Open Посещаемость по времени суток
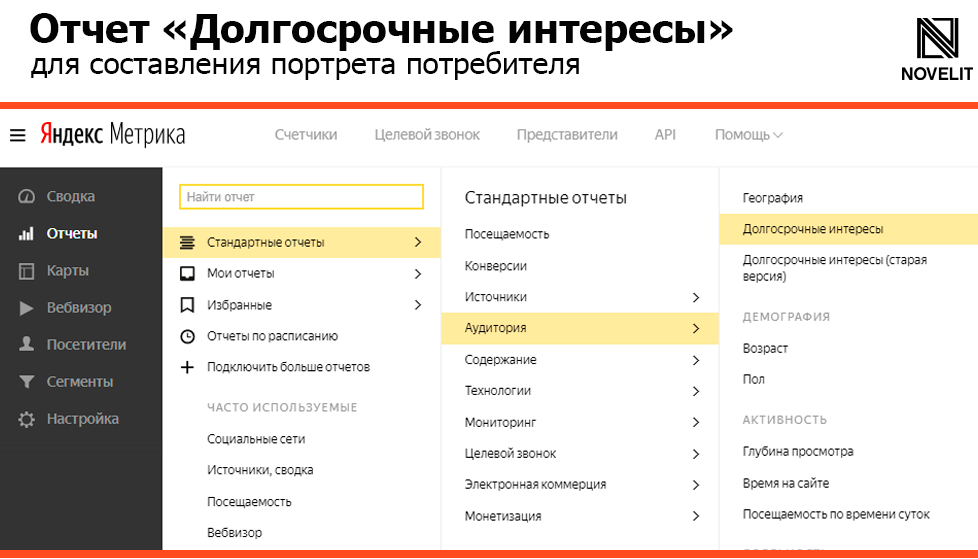This screenshot has height=559, width=978. [836, 515]
